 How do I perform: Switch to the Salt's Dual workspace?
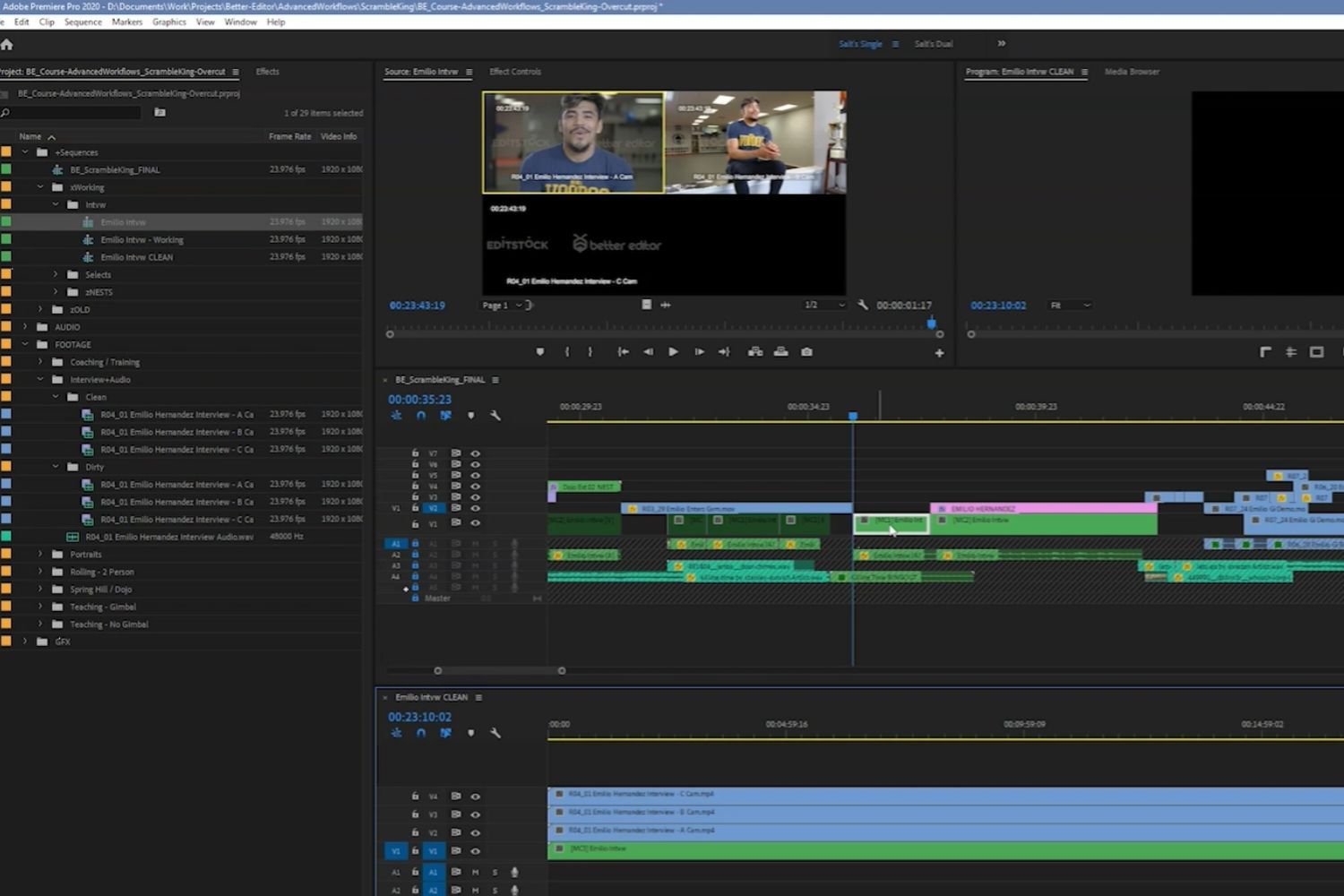(x=933, y=43)
